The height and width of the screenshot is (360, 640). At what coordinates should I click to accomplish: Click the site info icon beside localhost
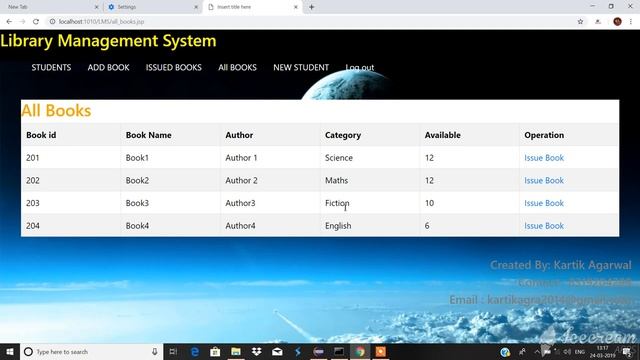tap(52, 22)
